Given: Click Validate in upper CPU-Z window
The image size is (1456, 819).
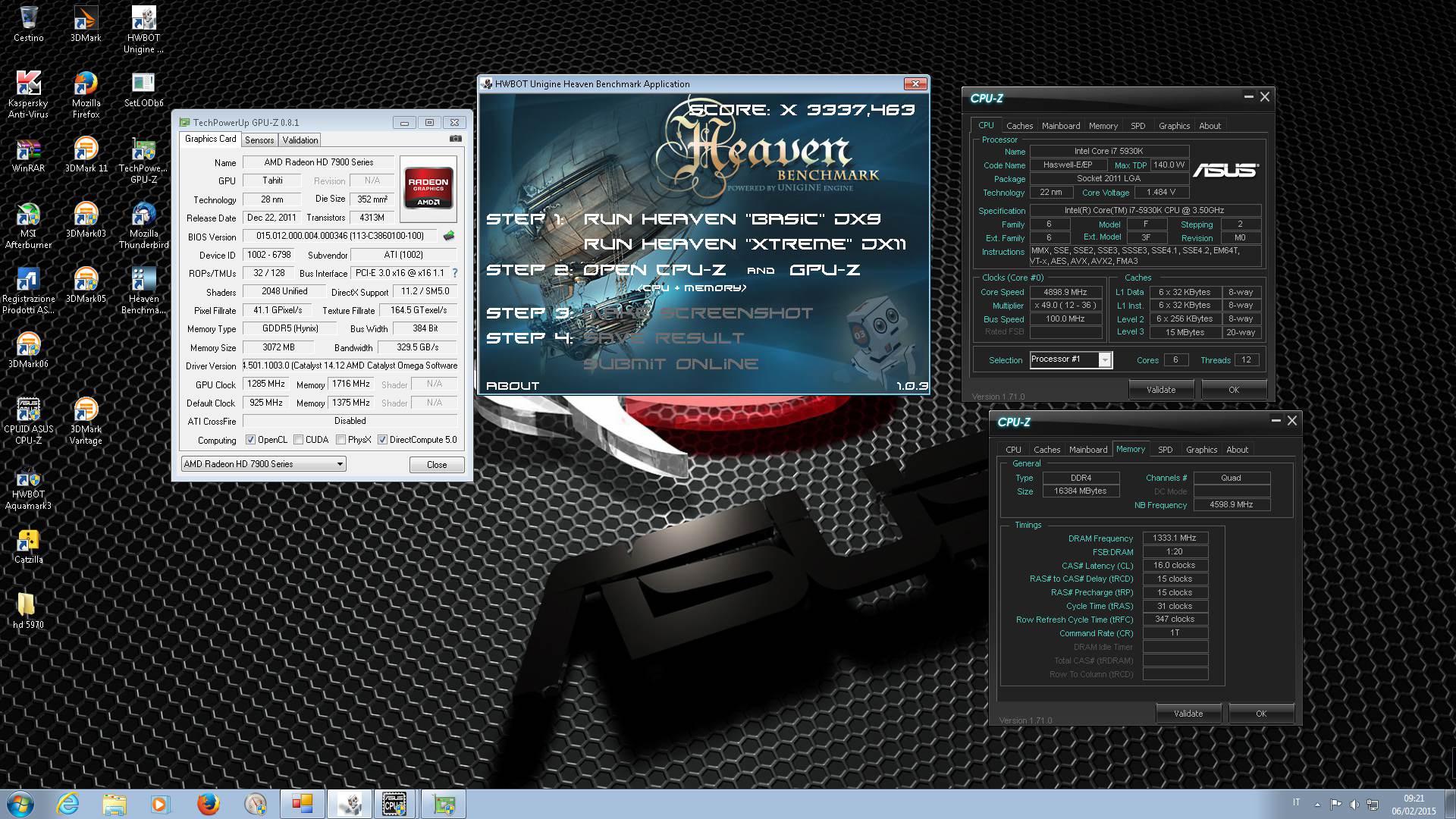Looking at the screenshot, I should [1161, 390].
